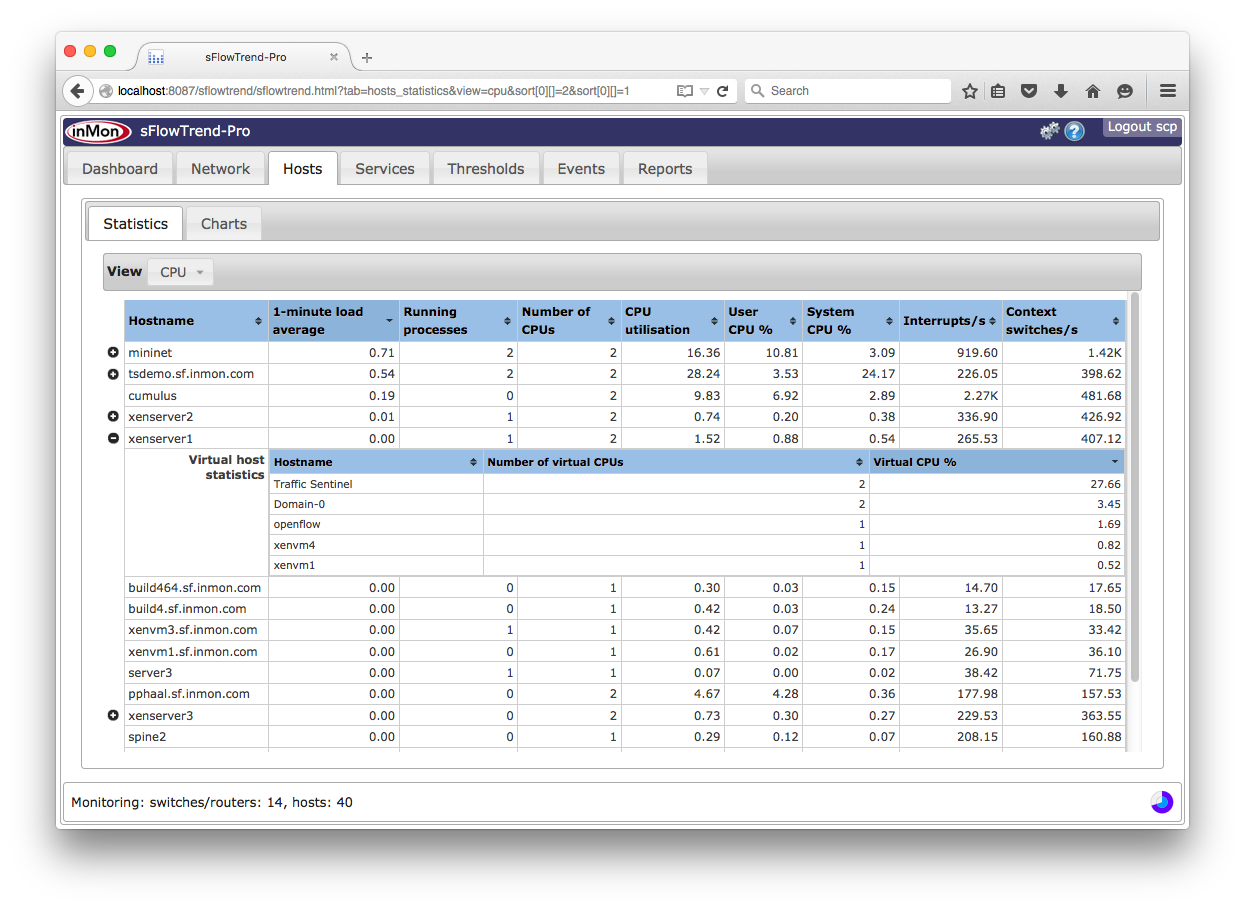Switch to the Charts sub-tab

(224, 224)
